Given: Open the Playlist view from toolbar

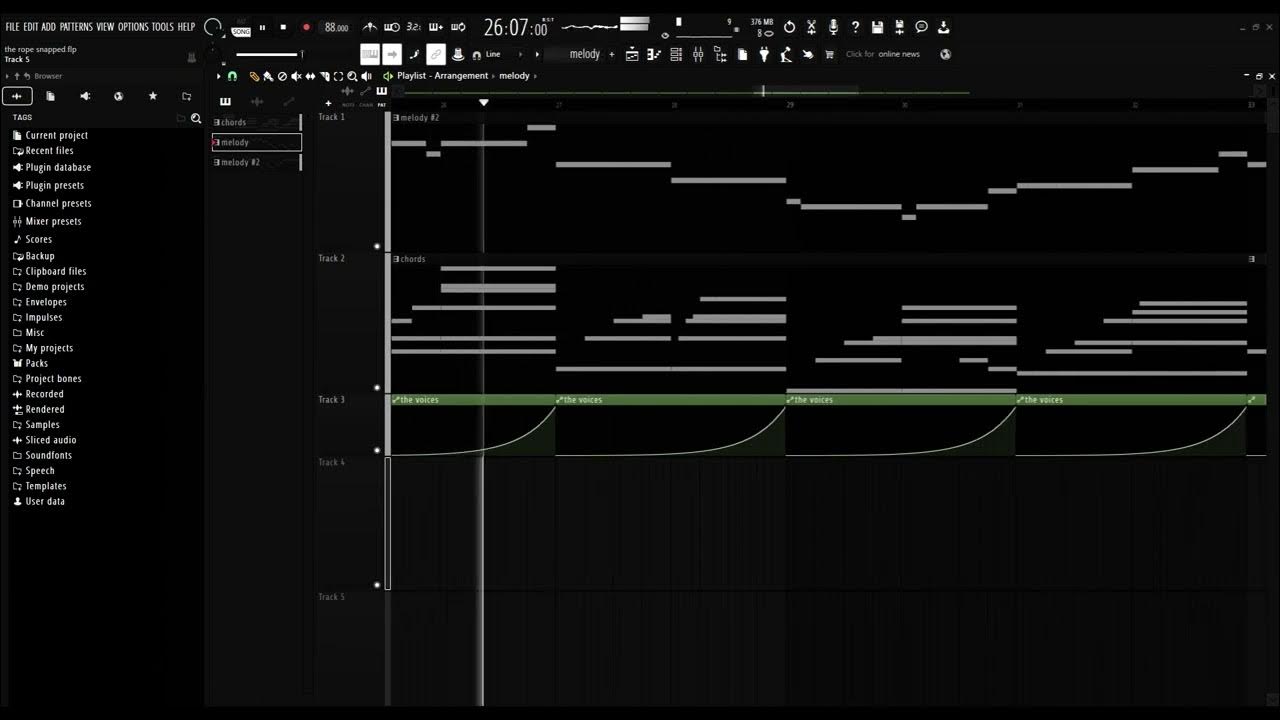Looking at the screenshot, I should click(632, 54).
